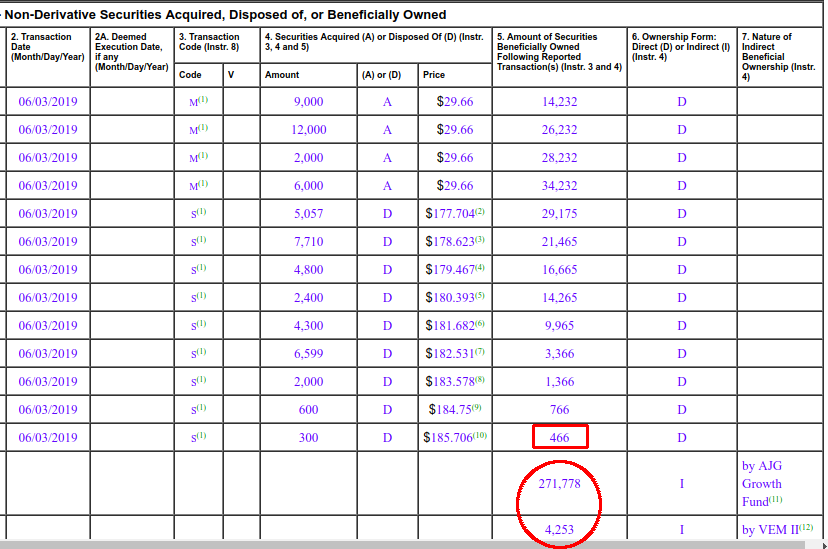This screenshot has width=828, height=549.
Task: Select the 9,000 acquired amount
Action: pos(308,102)
